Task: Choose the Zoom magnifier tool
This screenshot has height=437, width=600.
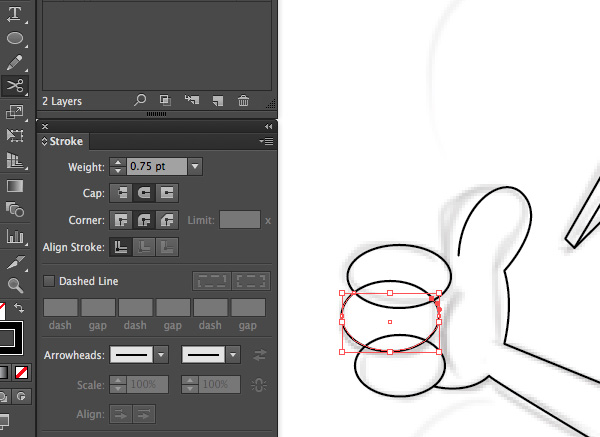Action: [x=15, y=286]
